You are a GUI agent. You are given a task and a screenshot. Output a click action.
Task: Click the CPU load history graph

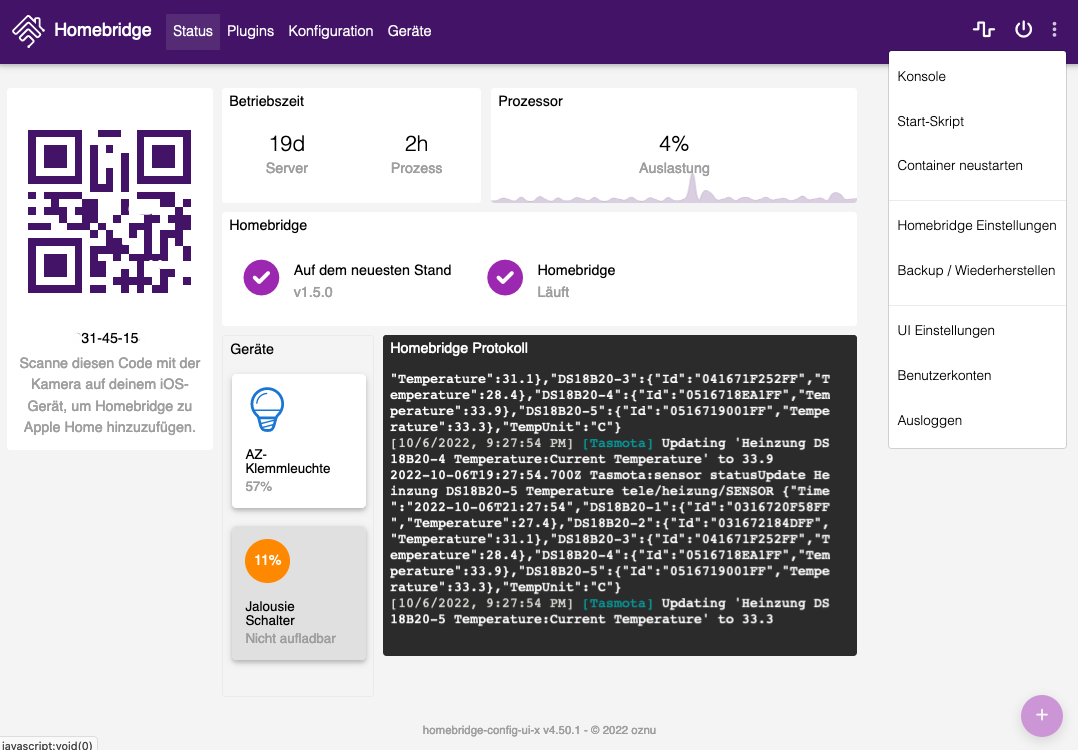point(674,190)
